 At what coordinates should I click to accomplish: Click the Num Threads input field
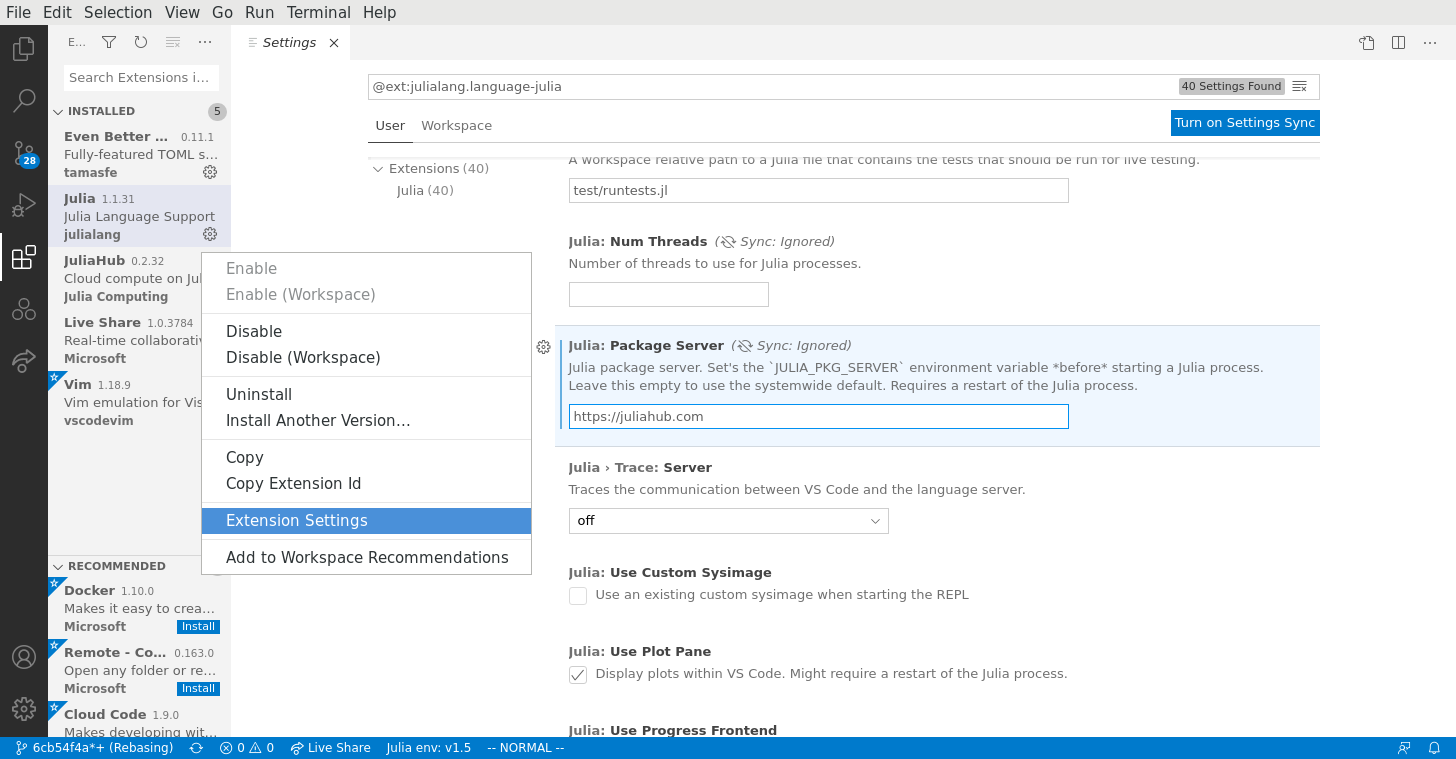click(x=668, y=295)
